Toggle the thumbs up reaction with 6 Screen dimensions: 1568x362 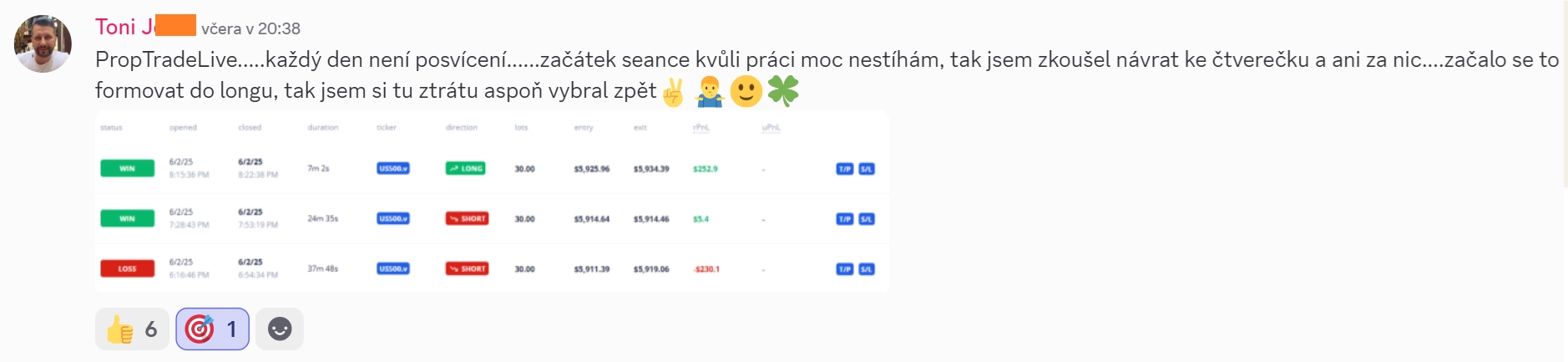[132, 329]
